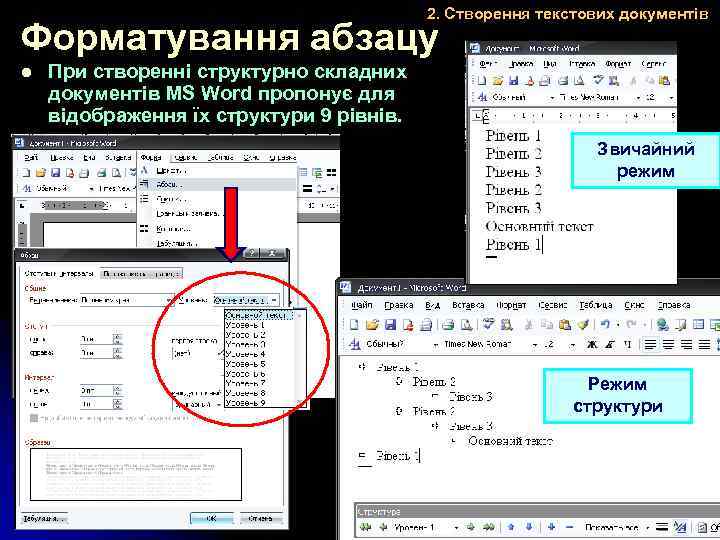
Task: Toggle Italic К in outline-mode Word window
Action: click(610, 344)
